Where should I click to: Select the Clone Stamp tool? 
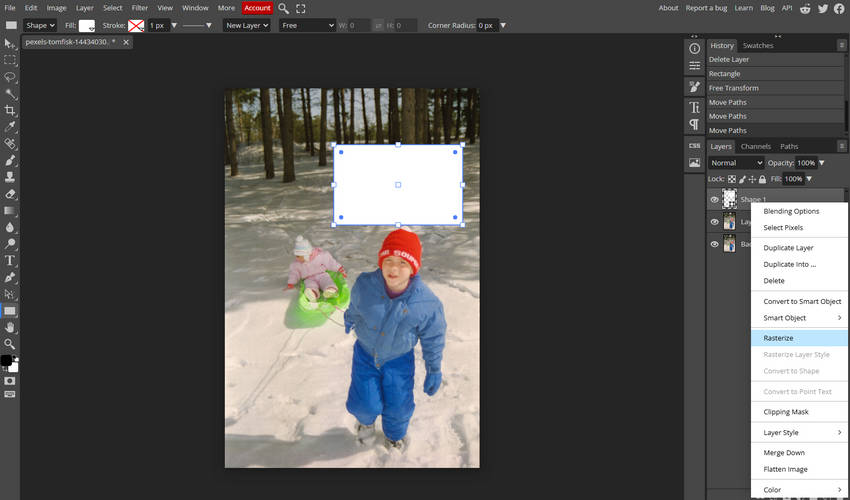[10, 177]
